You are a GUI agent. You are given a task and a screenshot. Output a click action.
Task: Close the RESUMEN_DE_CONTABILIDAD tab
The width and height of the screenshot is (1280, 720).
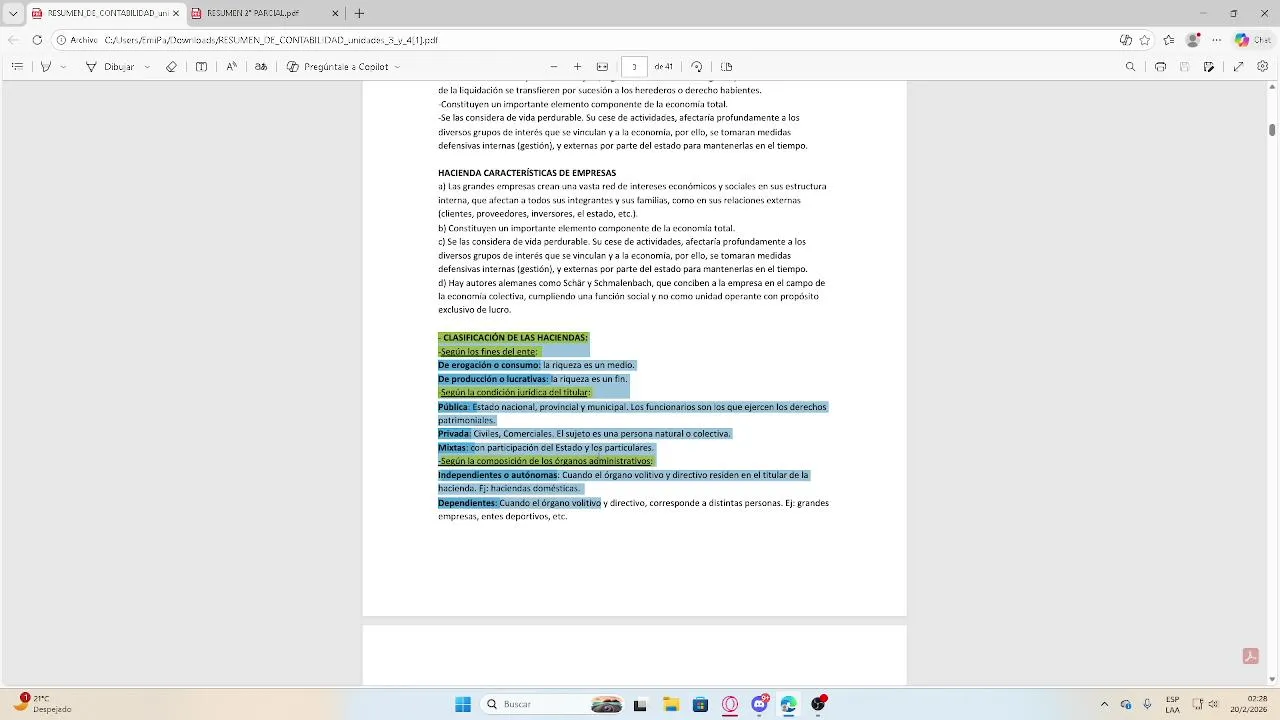(176, 13)
